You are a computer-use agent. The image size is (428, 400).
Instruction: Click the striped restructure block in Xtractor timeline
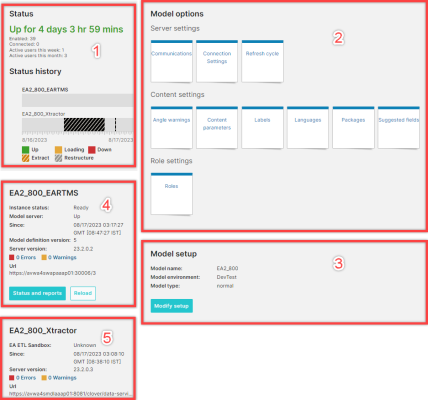[x=84, y=124]
